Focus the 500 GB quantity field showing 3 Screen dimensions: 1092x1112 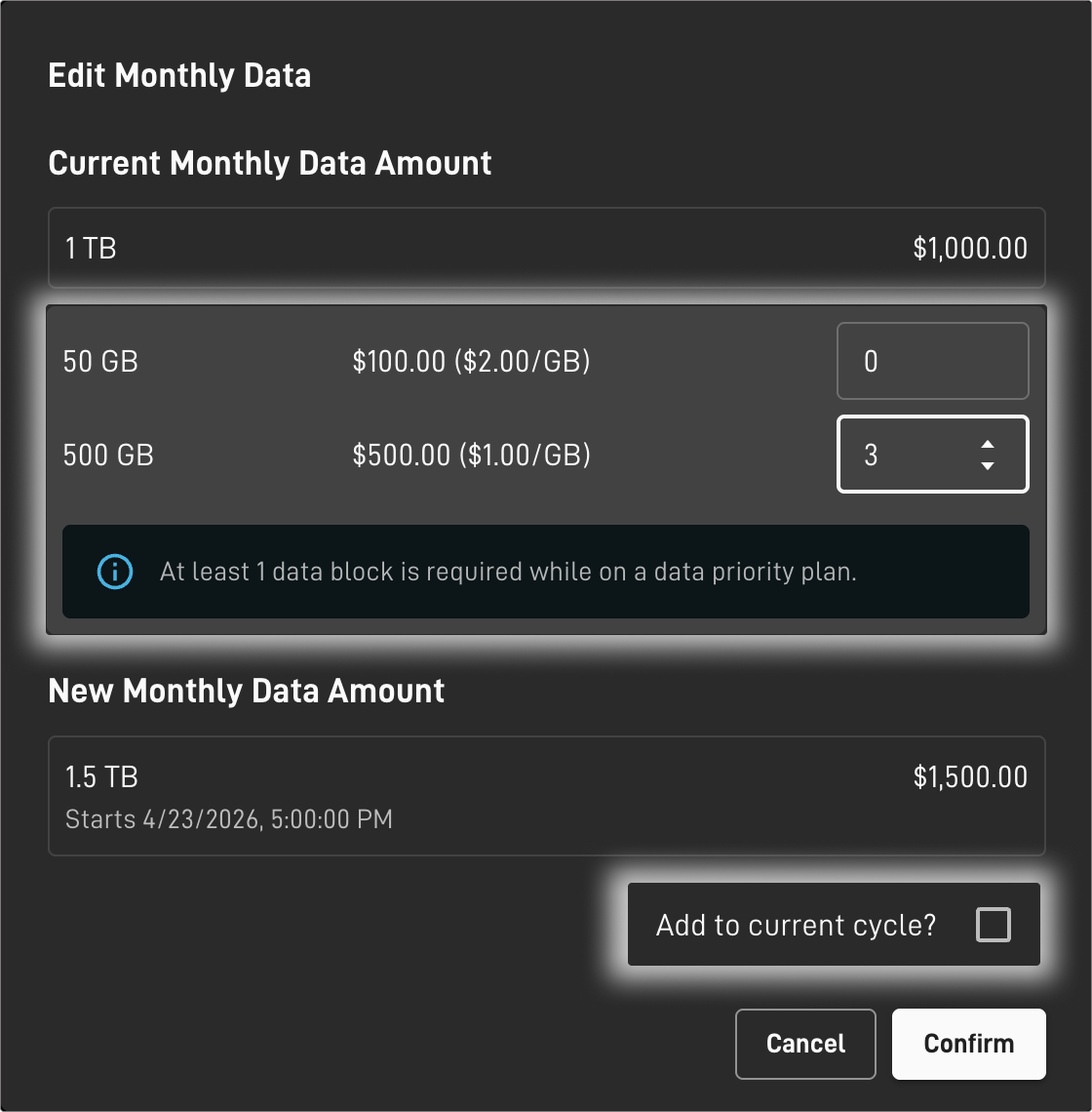pos(932,454)
